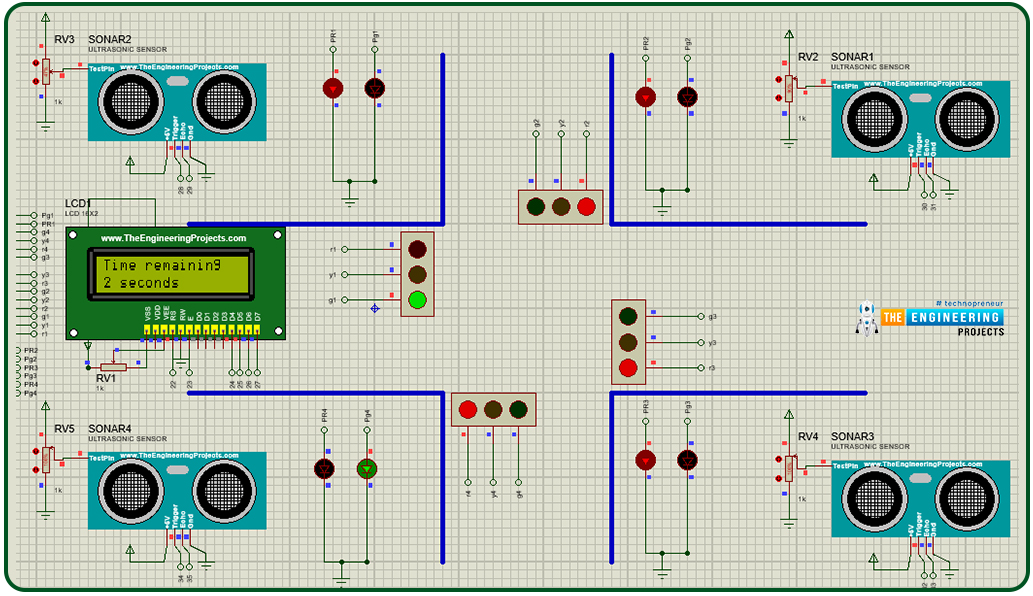The height and width of the screenshot is (596, 1033).
Task: Click the lit red lamp wired to r2
Action: [x=586, y=207]
